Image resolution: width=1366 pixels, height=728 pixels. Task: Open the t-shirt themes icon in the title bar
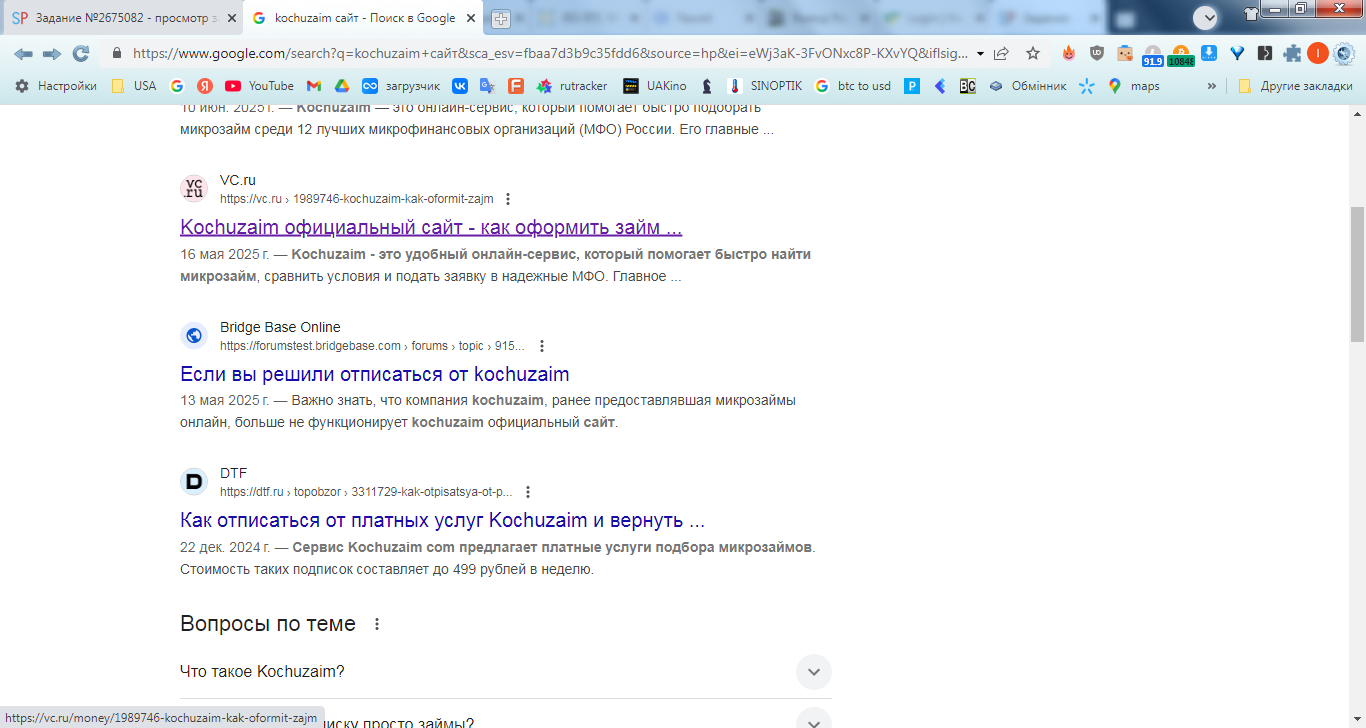point(1251,14)
